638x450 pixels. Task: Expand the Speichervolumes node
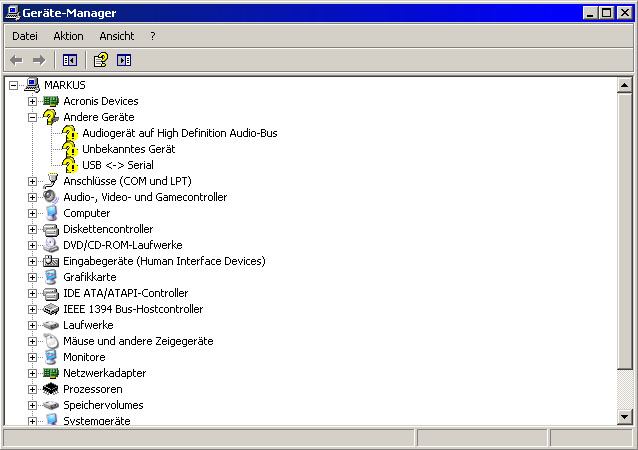[x=33, y=406]
